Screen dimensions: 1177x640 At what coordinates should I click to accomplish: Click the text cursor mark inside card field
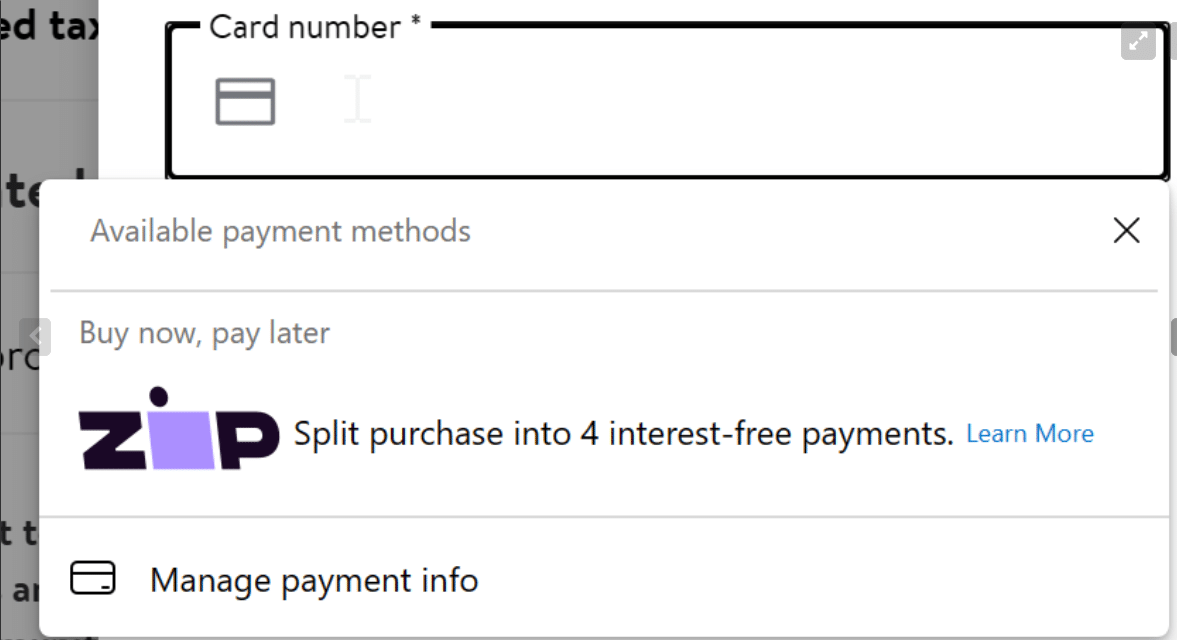(357, 98)
